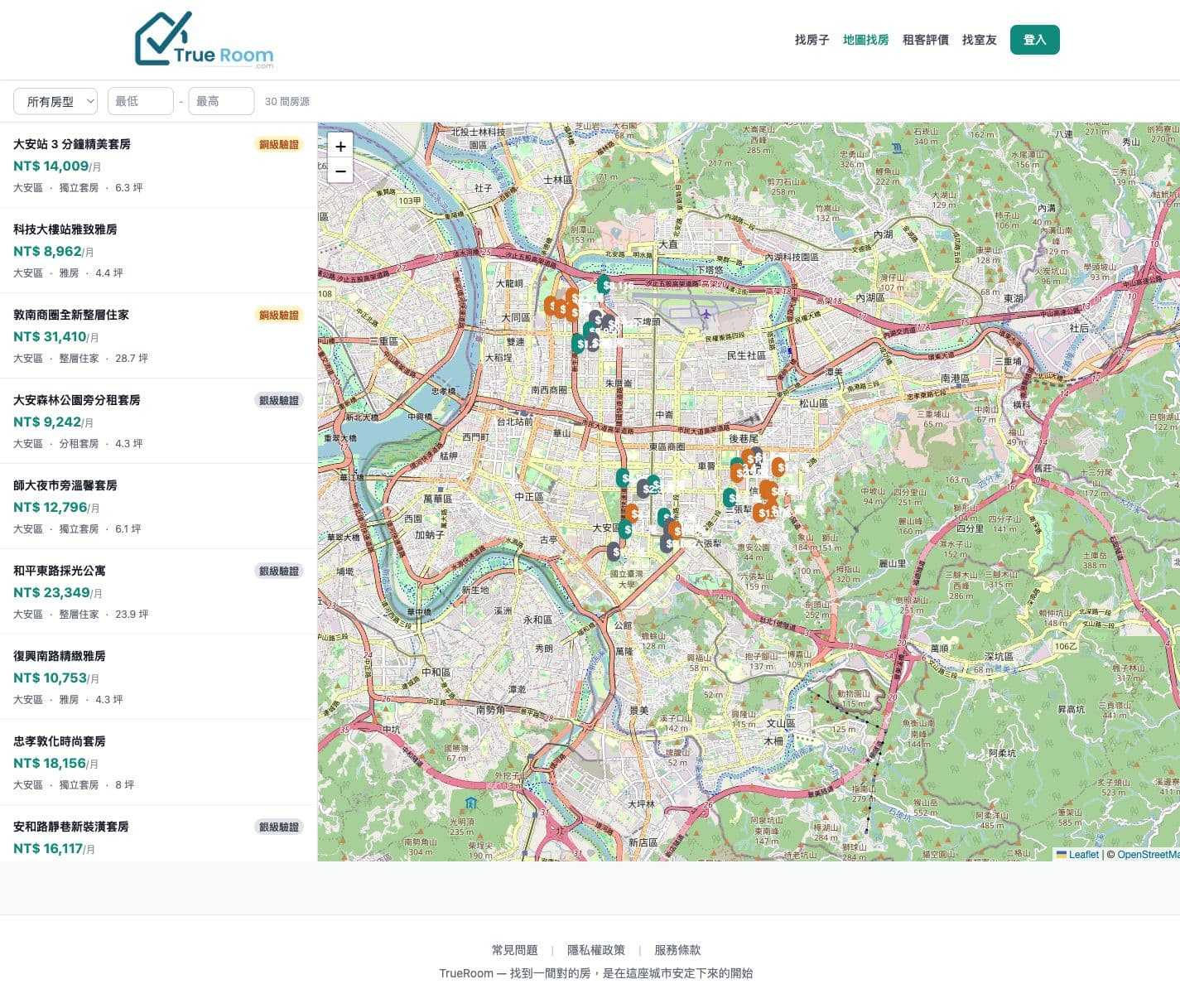1180x1008 pixels.
Task: Switch to the 地圖找房 nav item
Action: click(x=865, y=40)
